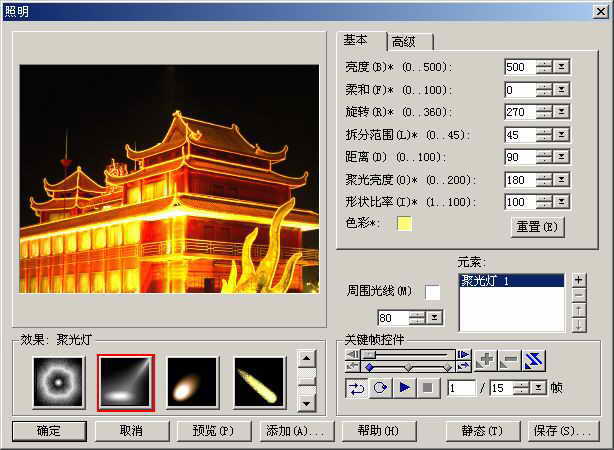Click the add keyframe plus icon

point(487,360)
